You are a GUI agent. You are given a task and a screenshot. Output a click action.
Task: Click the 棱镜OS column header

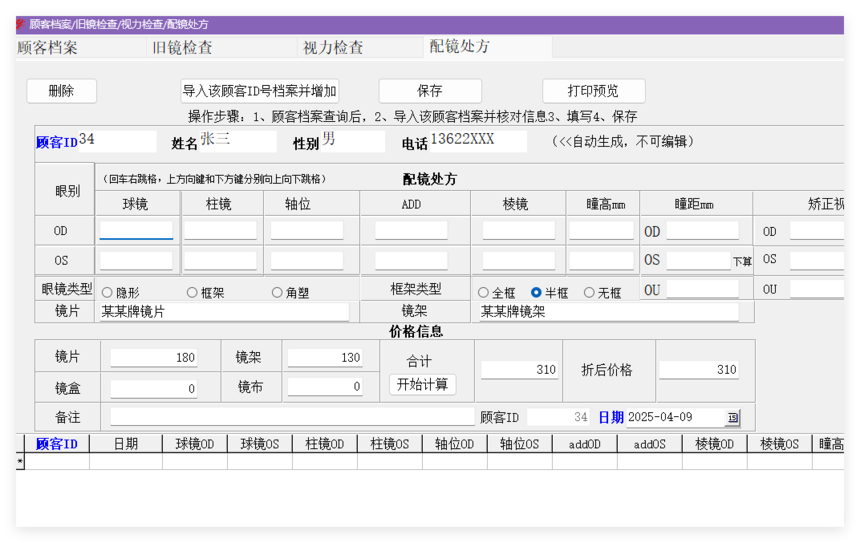[779, 444]
